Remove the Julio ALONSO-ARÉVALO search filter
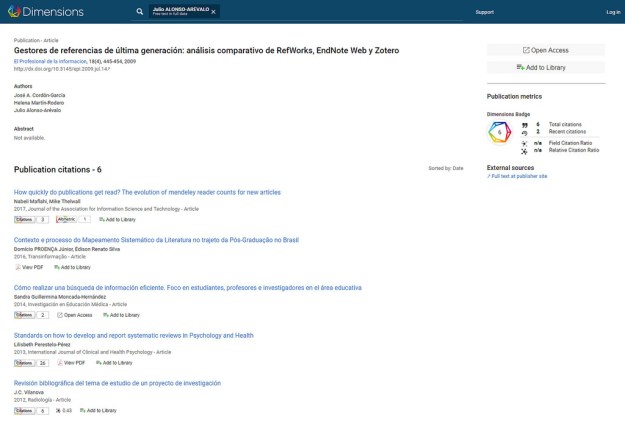This screenshot has height=426, width=625. point(213,12)
